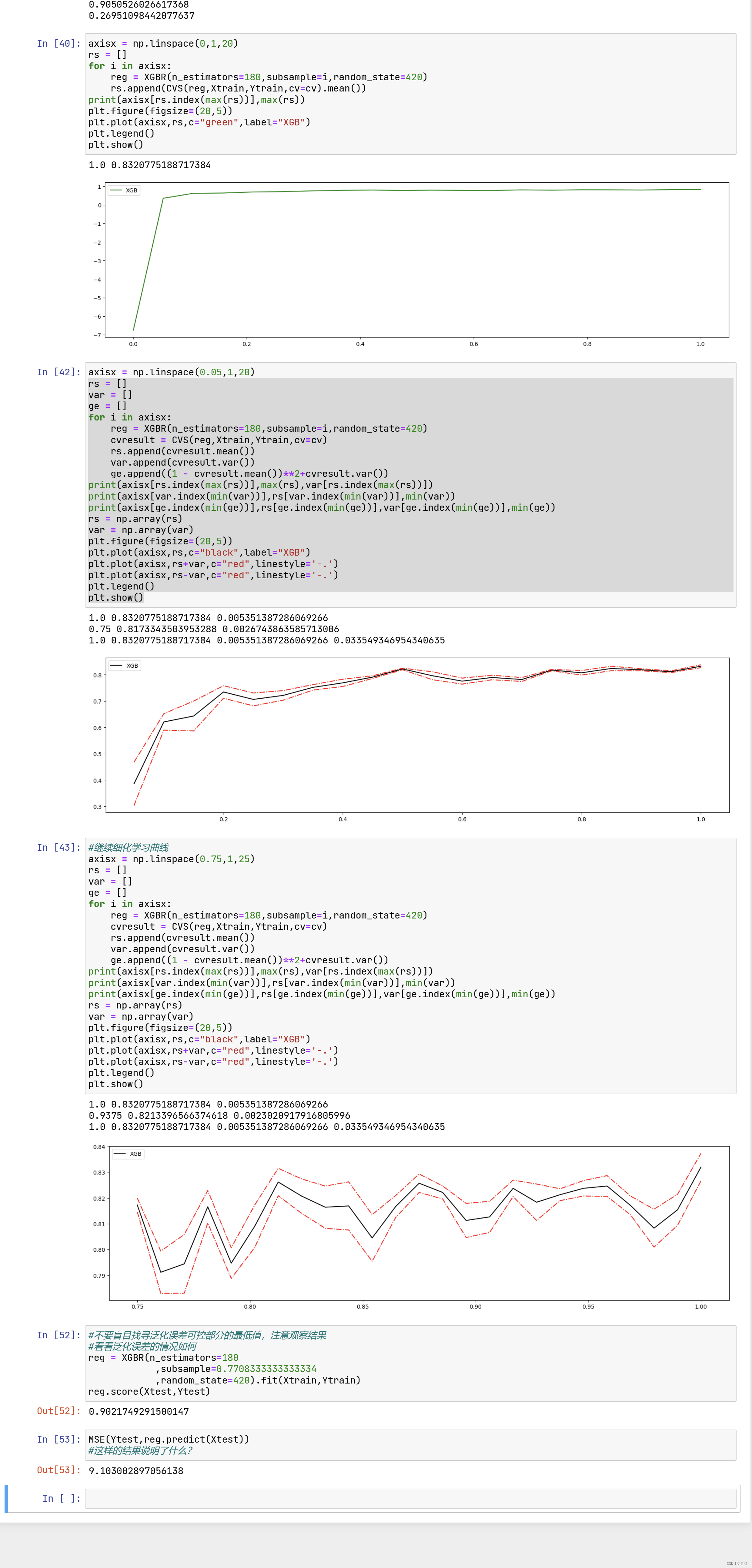Click the In [52]: prompt label

pyautogui.click(x=58, y=1335)
